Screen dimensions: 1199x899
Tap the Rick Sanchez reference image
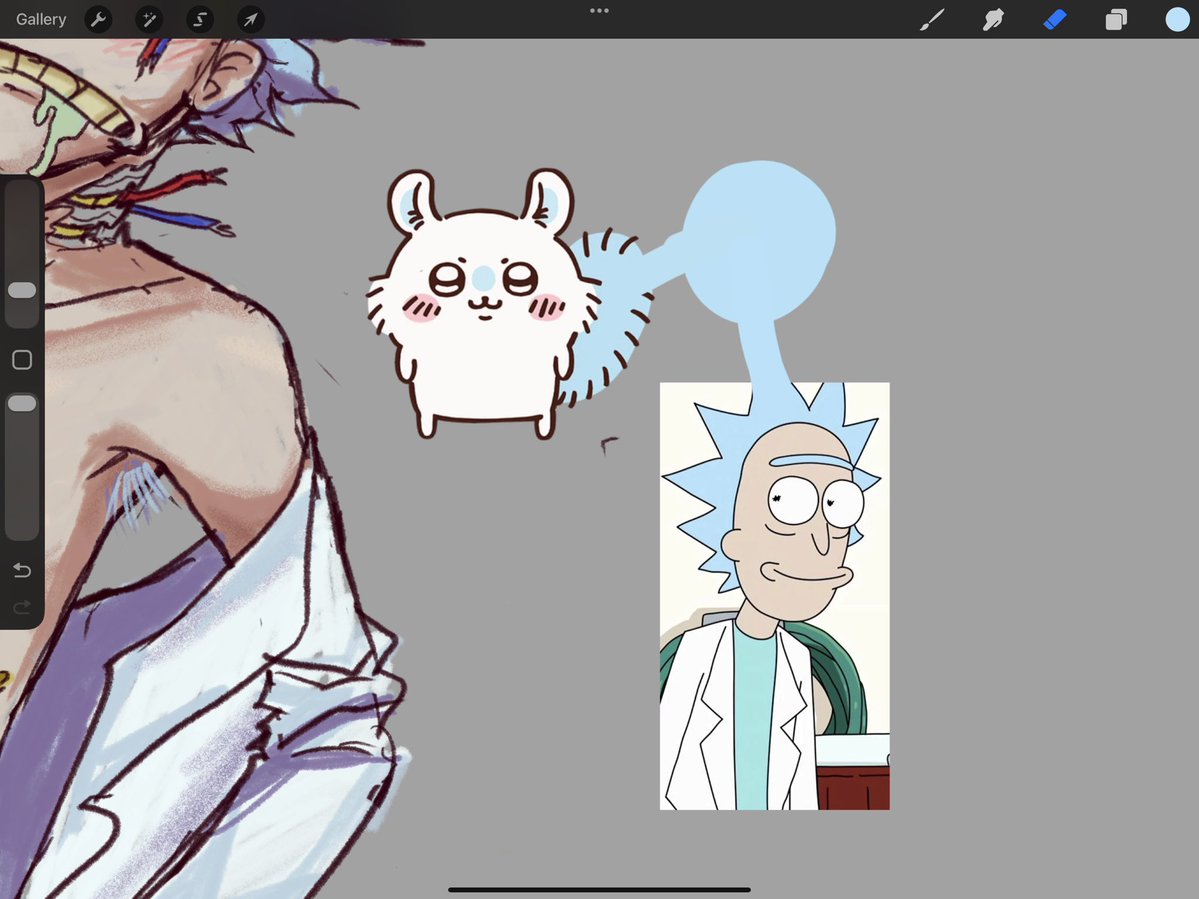coord(775,596)
